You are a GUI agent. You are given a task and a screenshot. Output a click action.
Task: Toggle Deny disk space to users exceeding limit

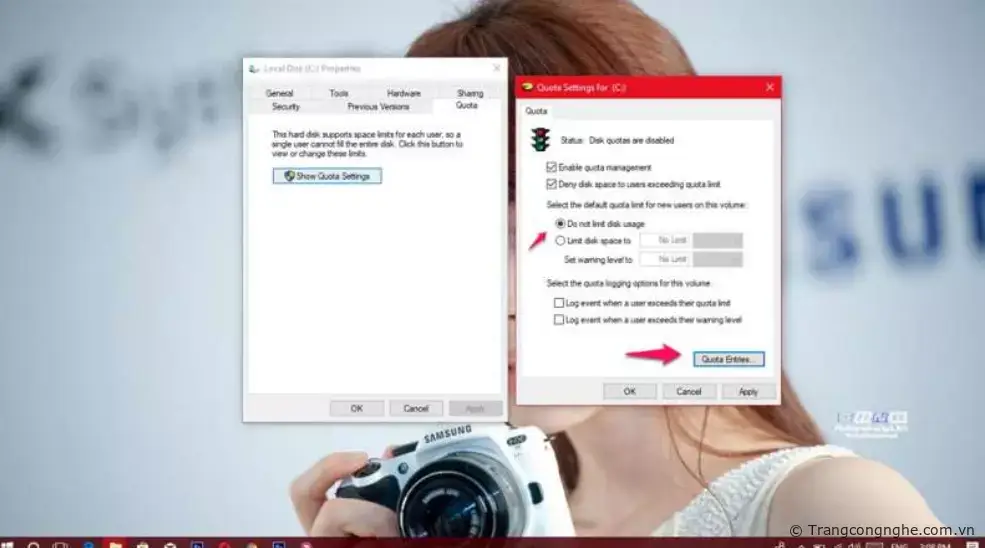pos(551,185)
